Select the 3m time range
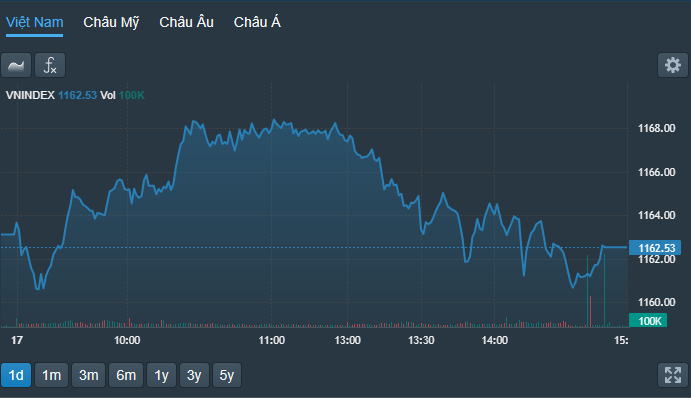Screen dimensions: 691x398 [89, 375]
